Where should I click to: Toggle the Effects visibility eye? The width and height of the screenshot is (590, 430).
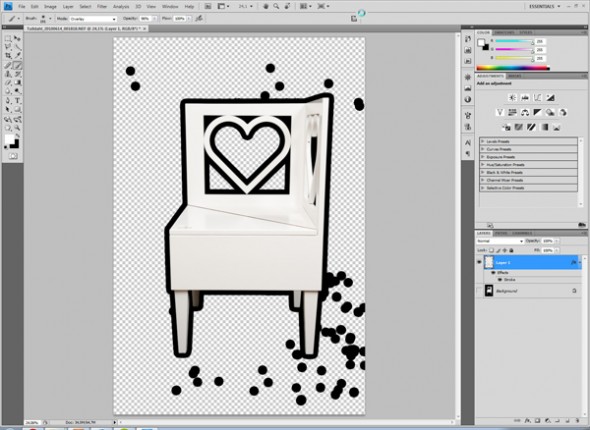pos(493,273)
